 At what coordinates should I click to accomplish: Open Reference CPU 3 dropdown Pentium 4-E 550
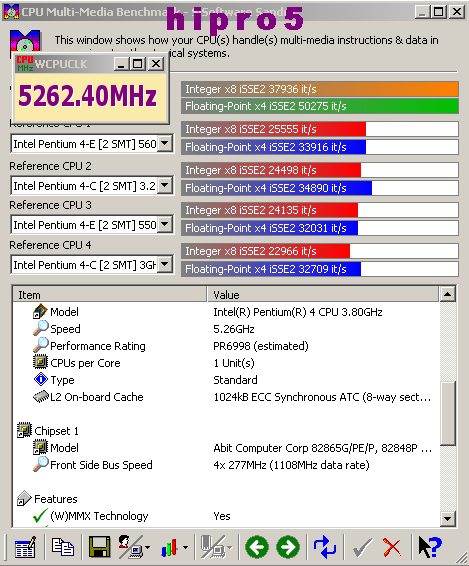pyautogui.click(x=165, y=225)
